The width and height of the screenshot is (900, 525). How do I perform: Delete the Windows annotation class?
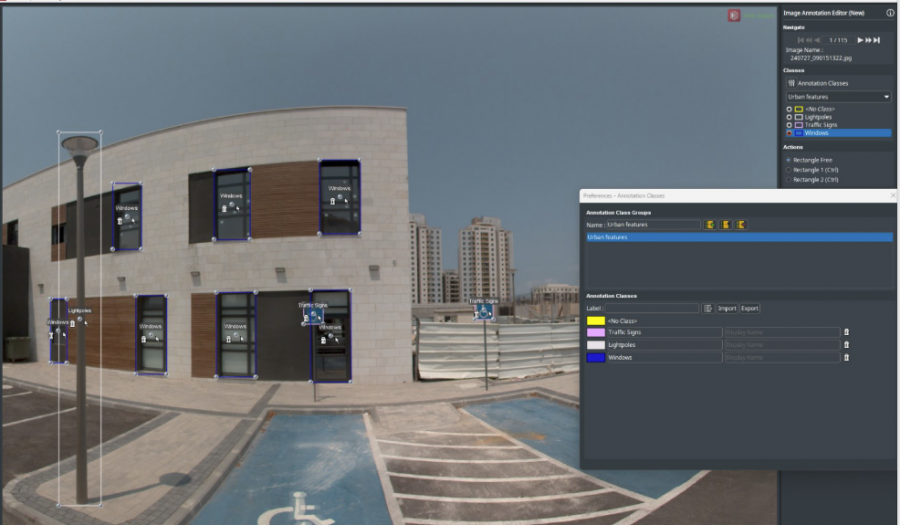pos(846,357)
